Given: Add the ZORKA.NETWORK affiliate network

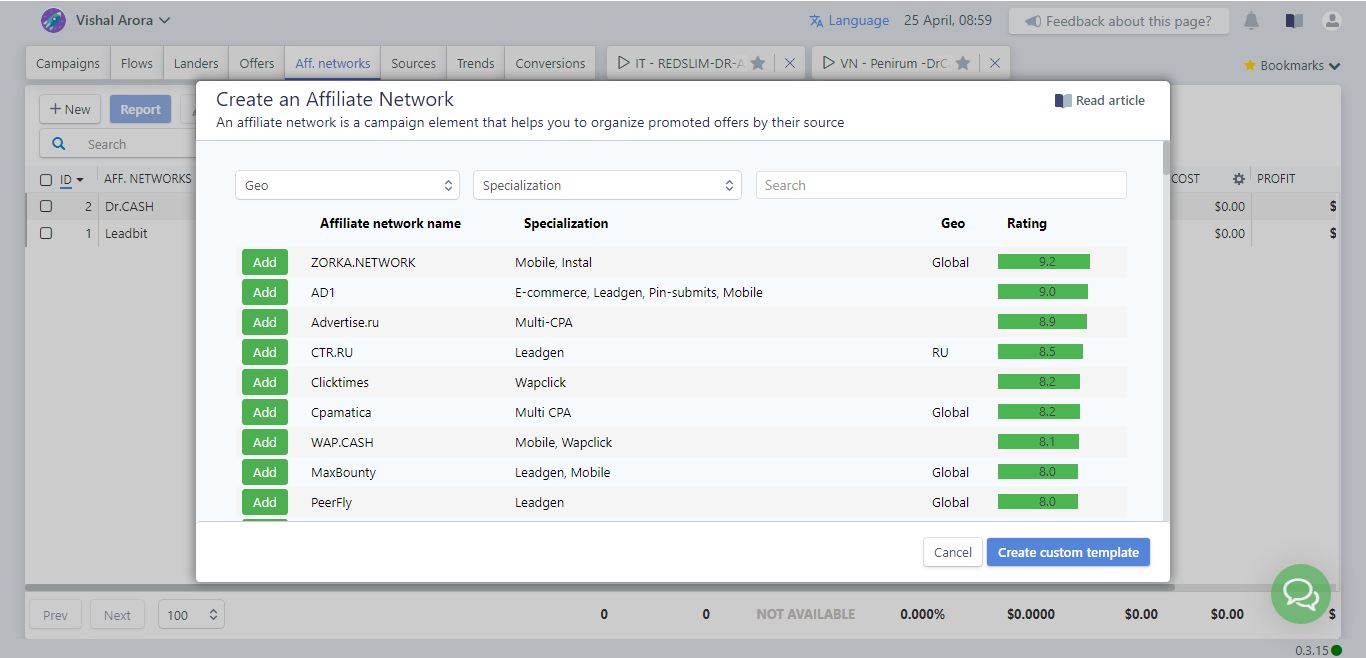Looking at the screenshot, I should pos(265,262).
